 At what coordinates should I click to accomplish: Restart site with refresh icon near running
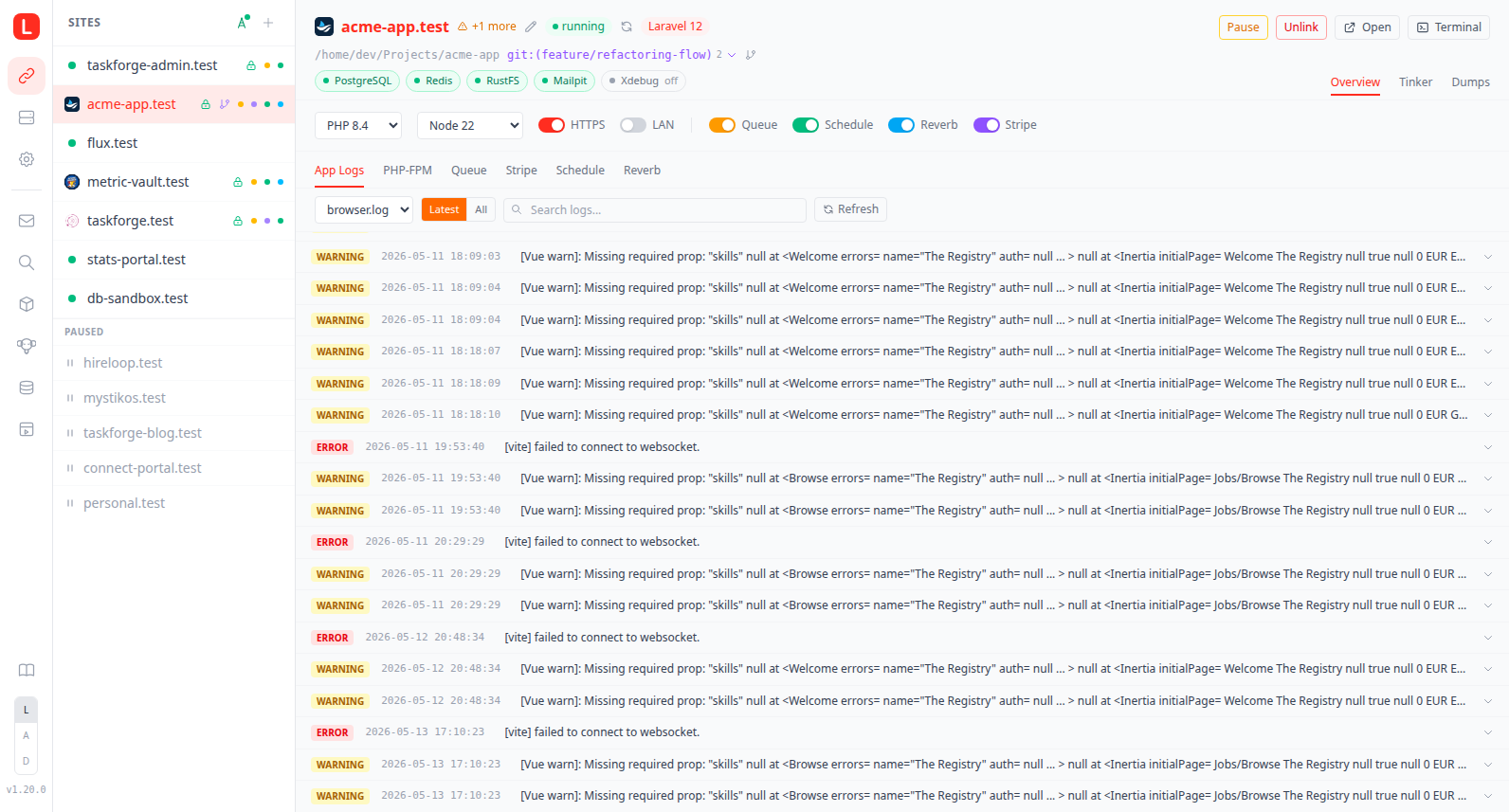(x=627, y=27)
